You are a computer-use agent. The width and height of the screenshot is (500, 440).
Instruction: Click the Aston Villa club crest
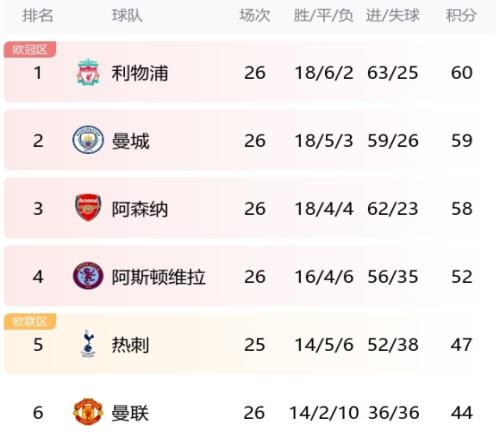point(88,276)
